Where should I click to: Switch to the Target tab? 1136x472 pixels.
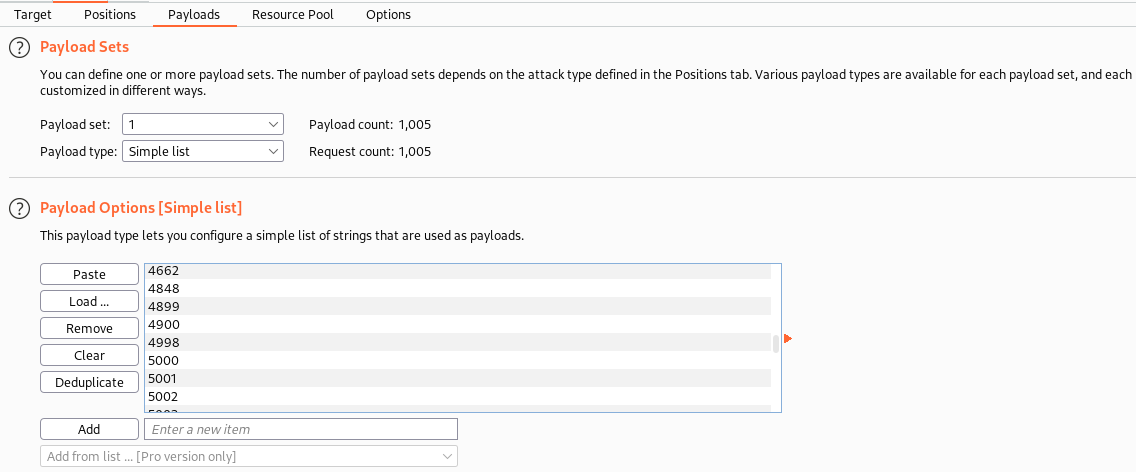(x=33, y=15)
